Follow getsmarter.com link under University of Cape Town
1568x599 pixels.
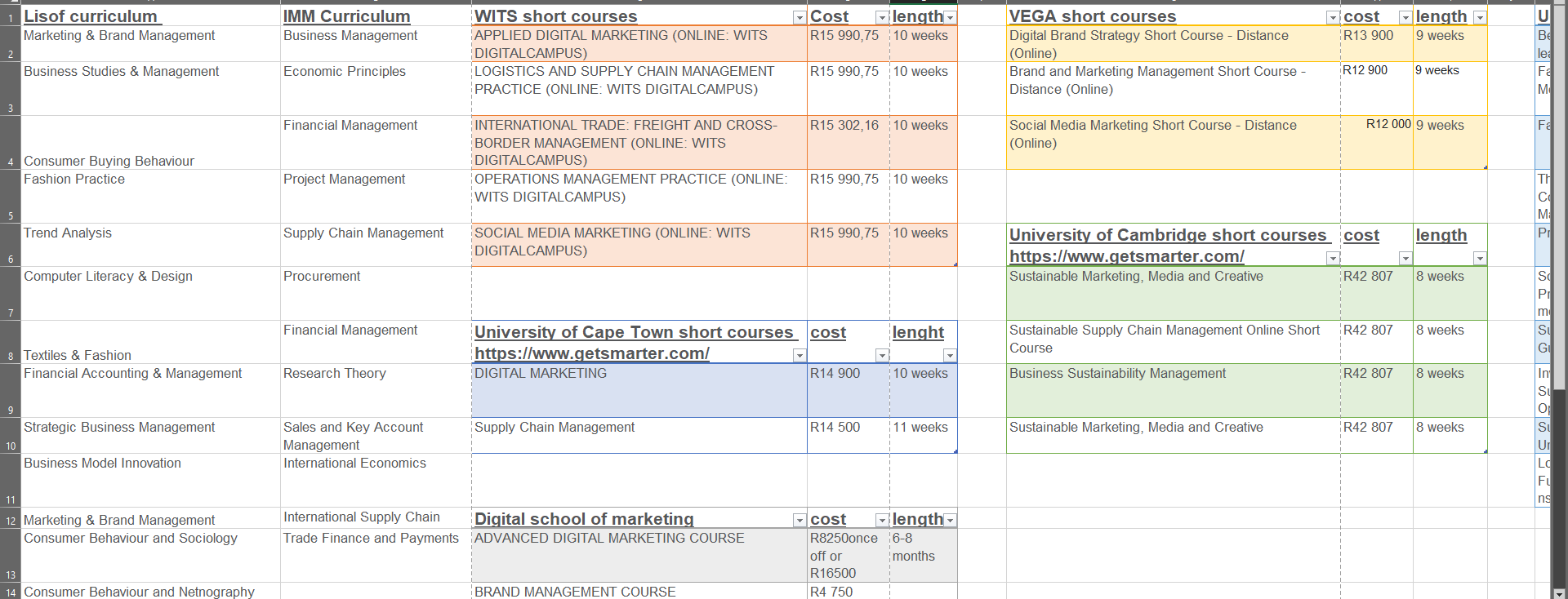(592, 353)
